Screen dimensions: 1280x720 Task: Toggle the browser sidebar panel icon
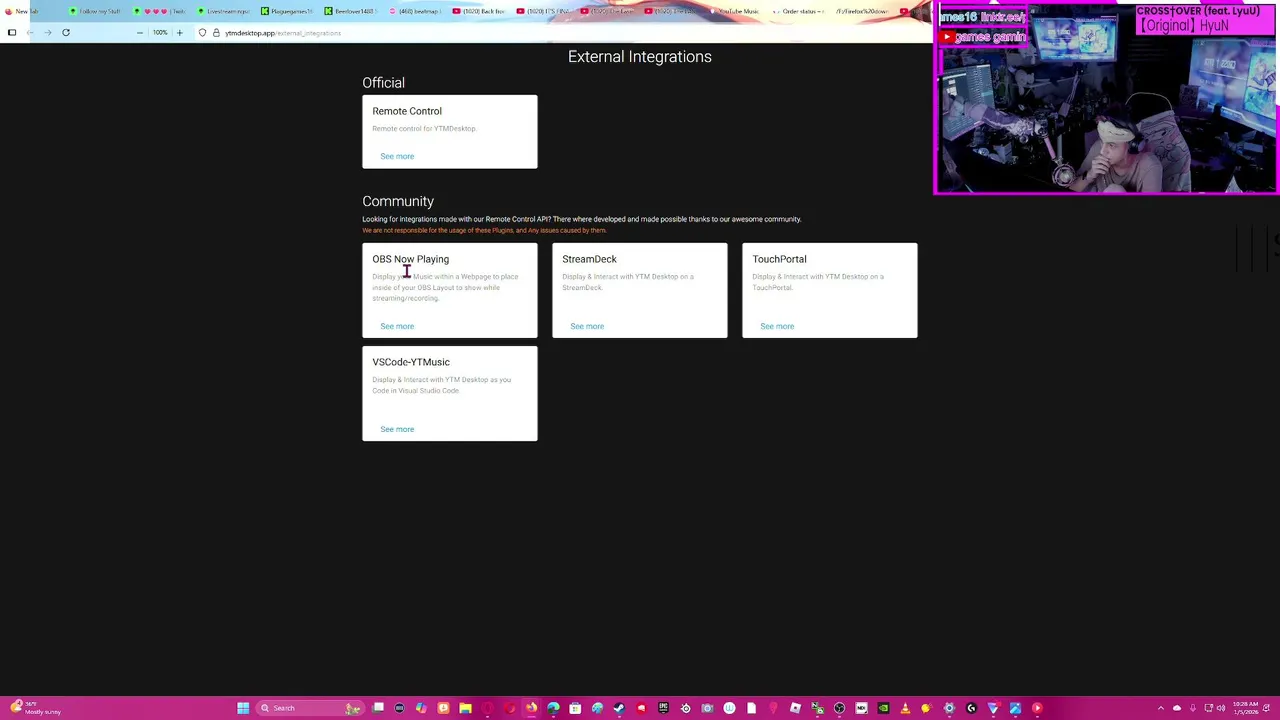12,33
